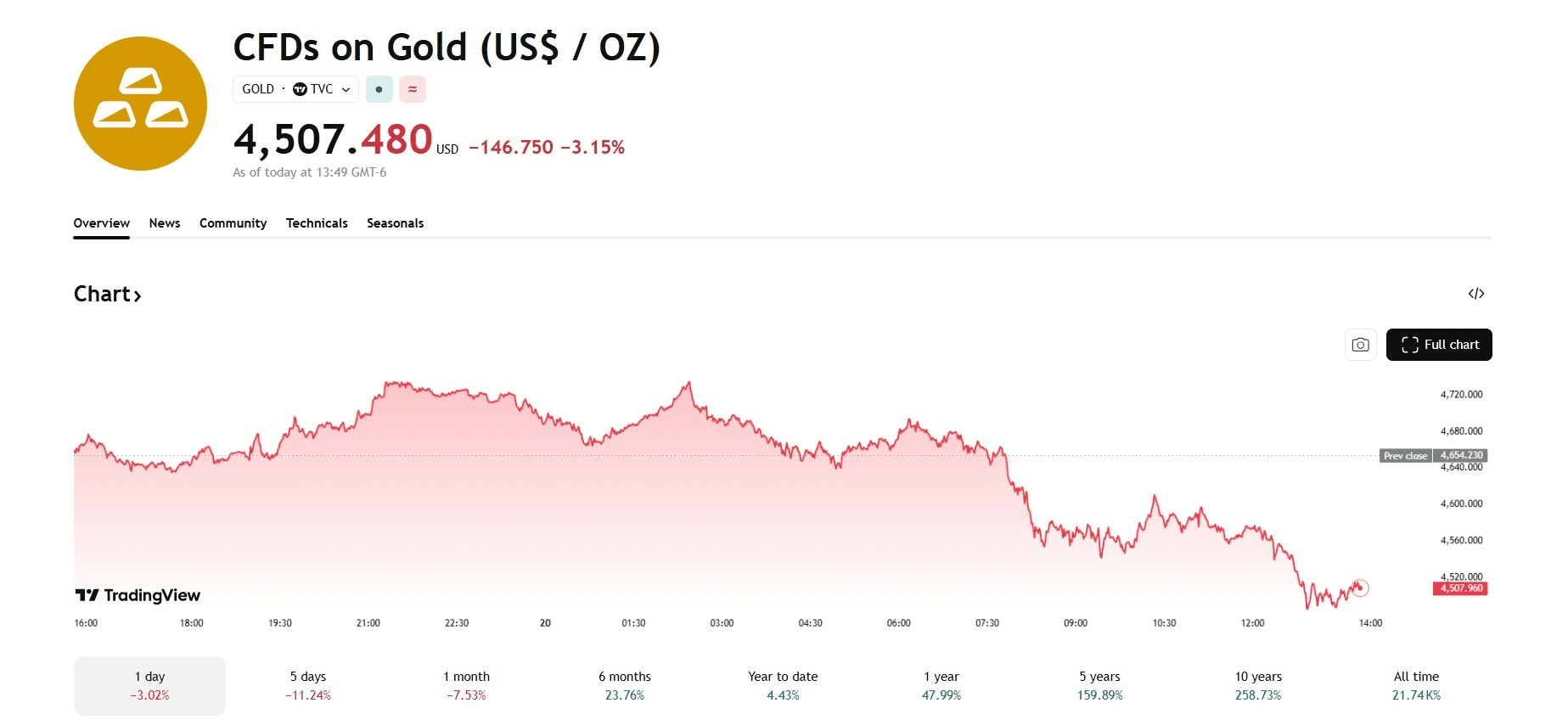Show the All time range
The width and height of the screenshot is (1568, 720).
[1416, 685]
